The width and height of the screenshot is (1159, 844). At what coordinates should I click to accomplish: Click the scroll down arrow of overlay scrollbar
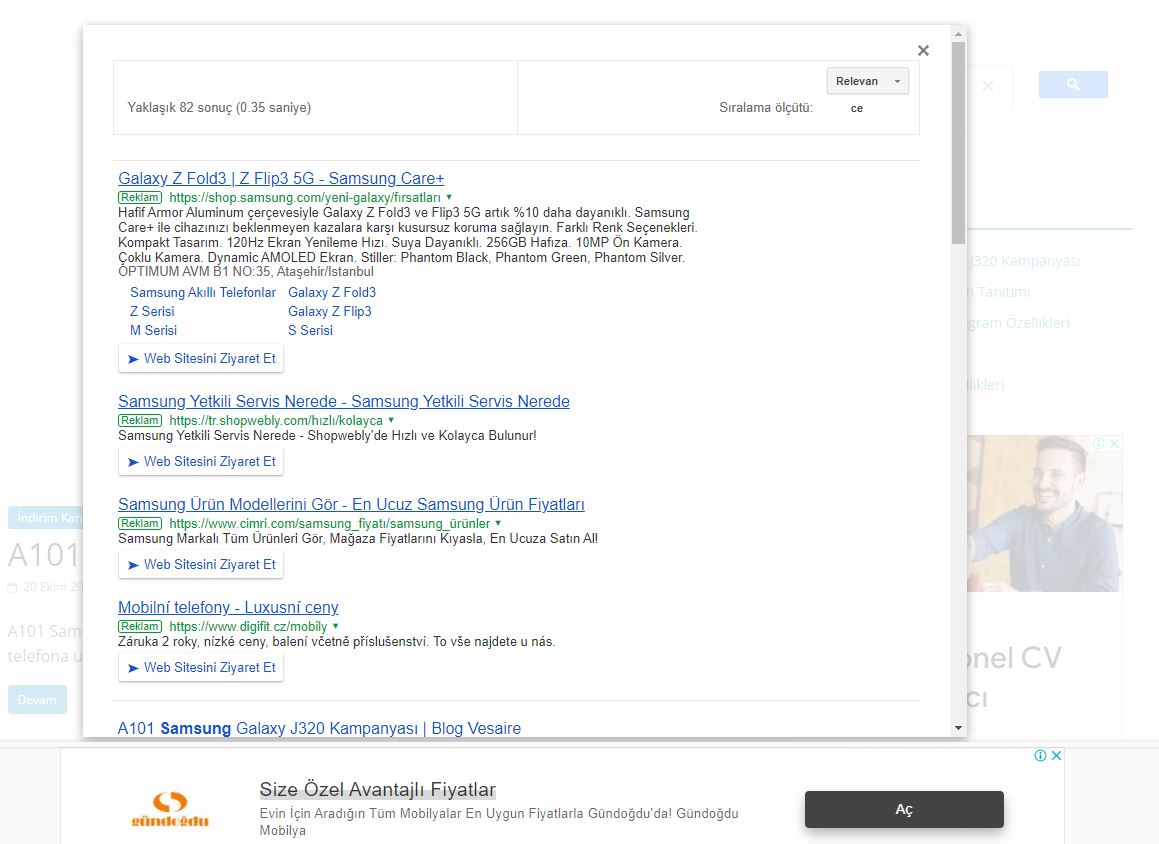tap(959, 728)
